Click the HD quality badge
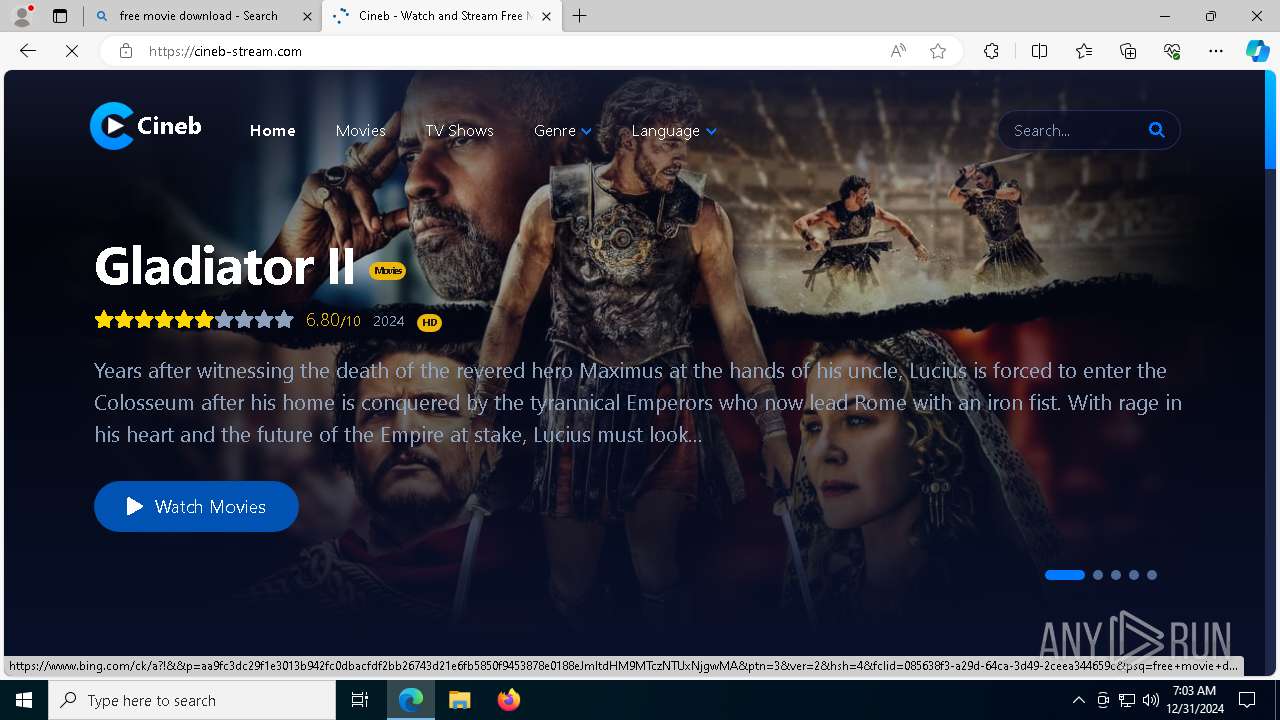This screenshot has width=1280, height=720. (429, 322)
